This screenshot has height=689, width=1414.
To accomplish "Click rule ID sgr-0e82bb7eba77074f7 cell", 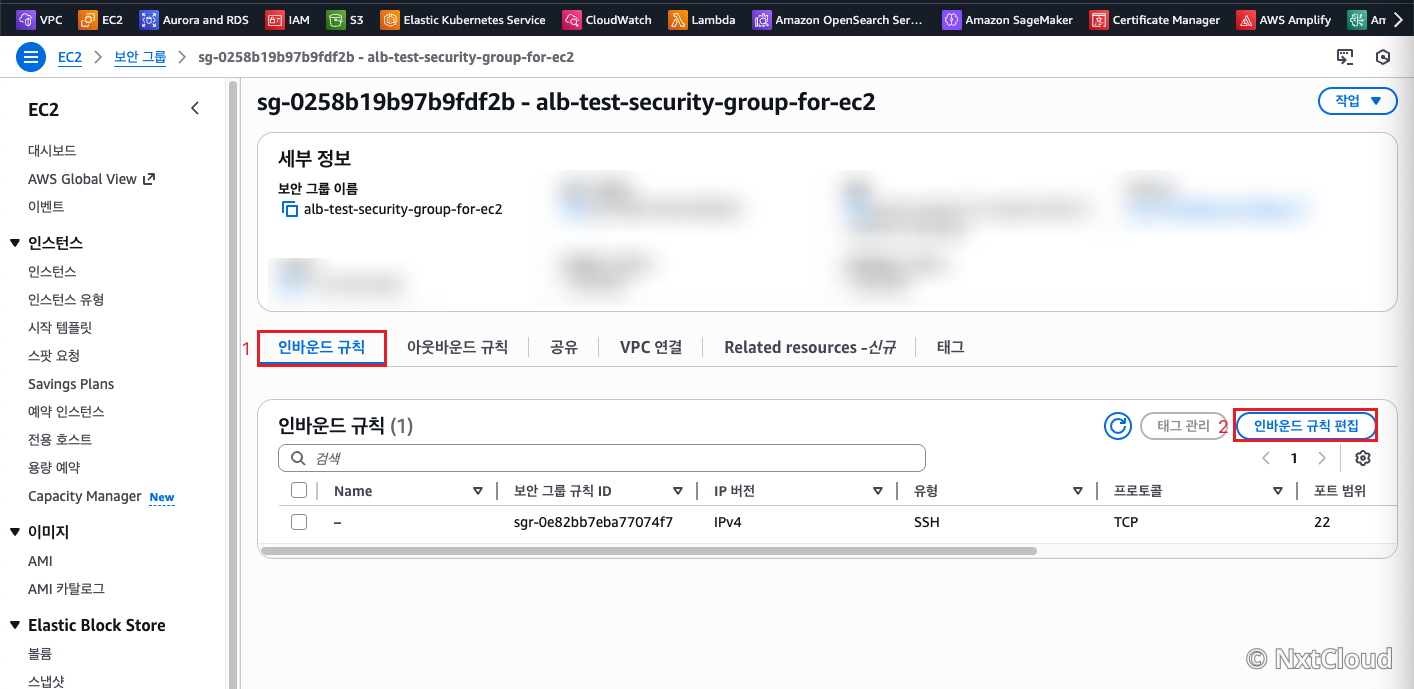I will pyautogui.click(x=593, y=522).
